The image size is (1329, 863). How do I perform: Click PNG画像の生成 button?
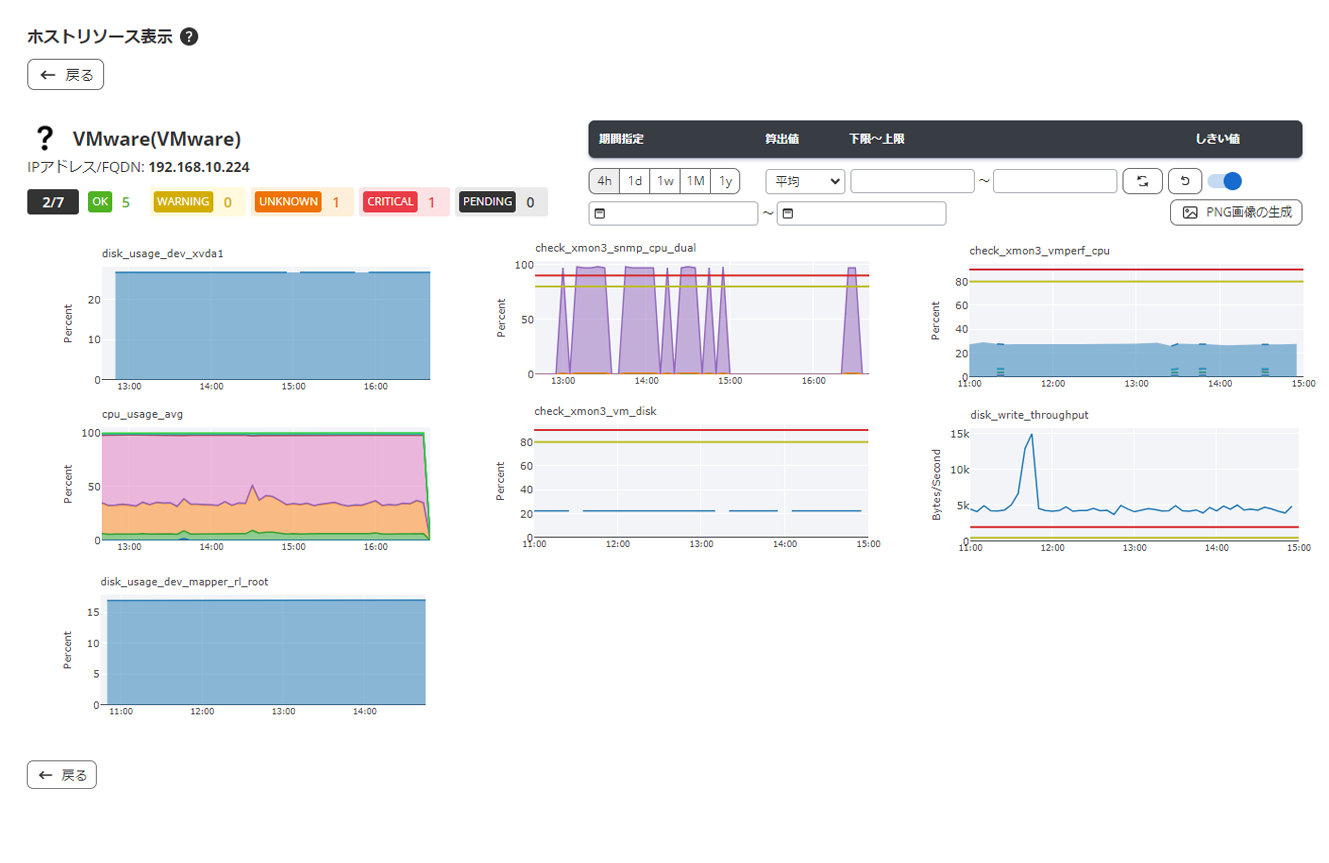(x=1236, y=212)
